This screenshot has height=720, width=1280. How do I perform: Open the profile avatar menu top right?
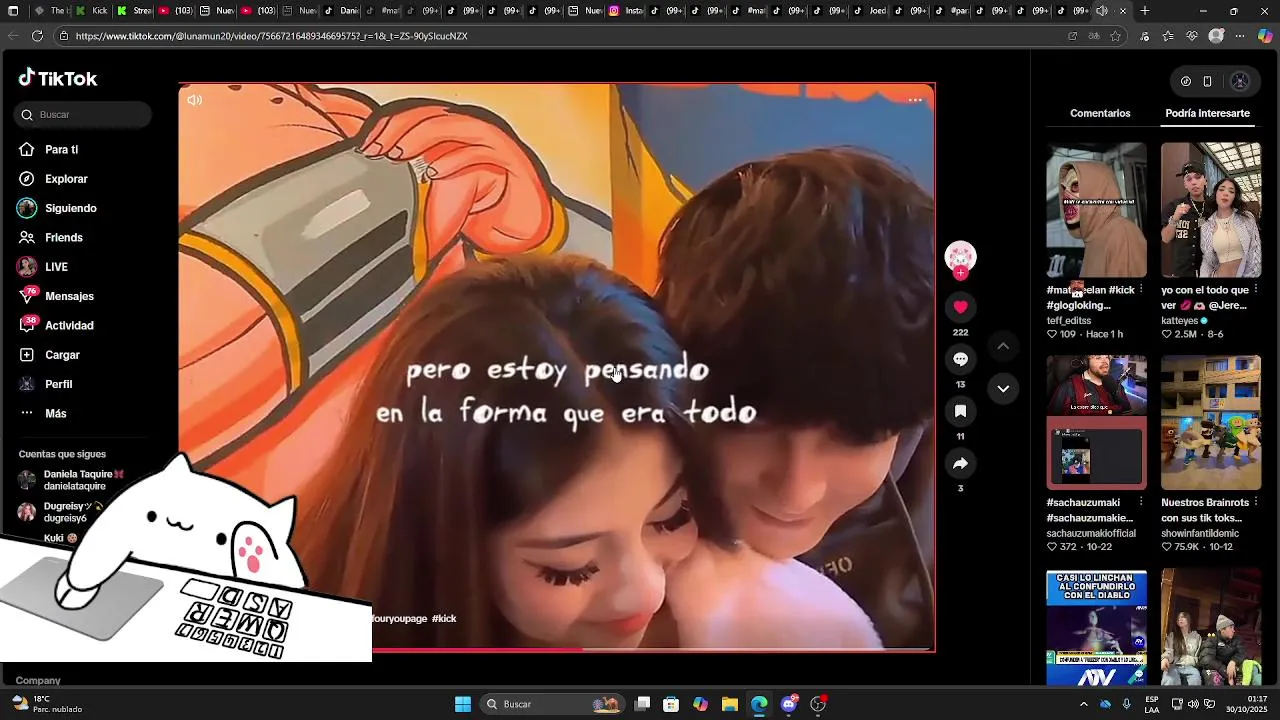(1240, 82)
